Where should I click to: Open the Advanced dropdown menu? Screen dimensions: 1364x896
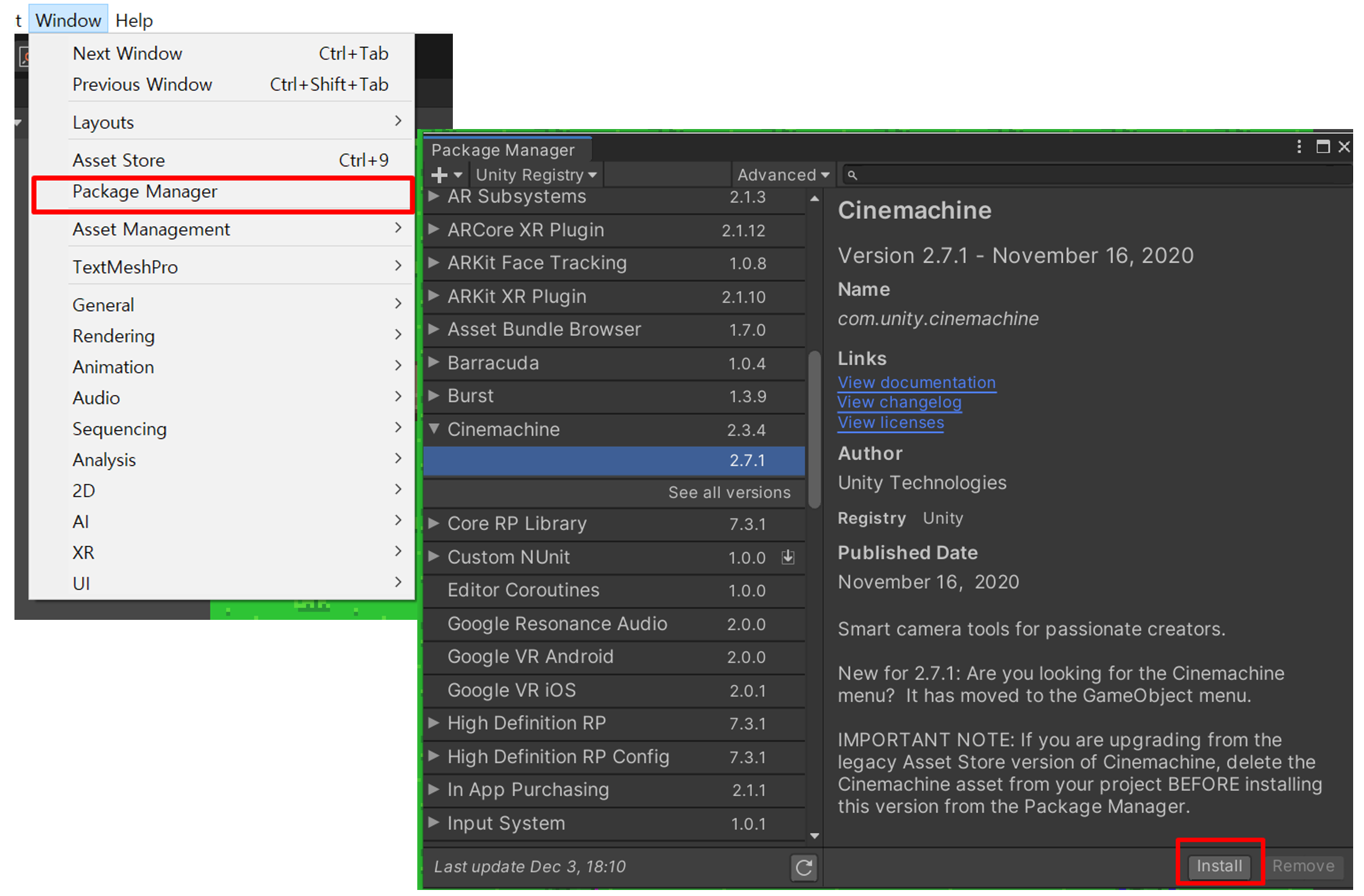point(783,175)
